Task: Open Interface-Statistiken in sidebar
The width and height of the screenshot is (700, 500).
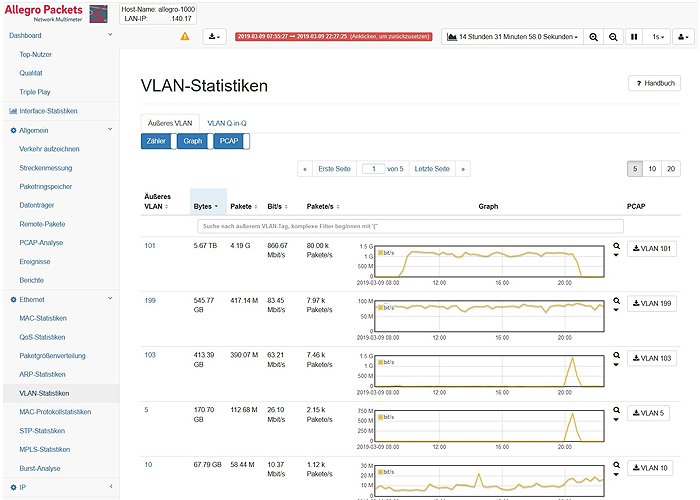Action: click(48, 111)
